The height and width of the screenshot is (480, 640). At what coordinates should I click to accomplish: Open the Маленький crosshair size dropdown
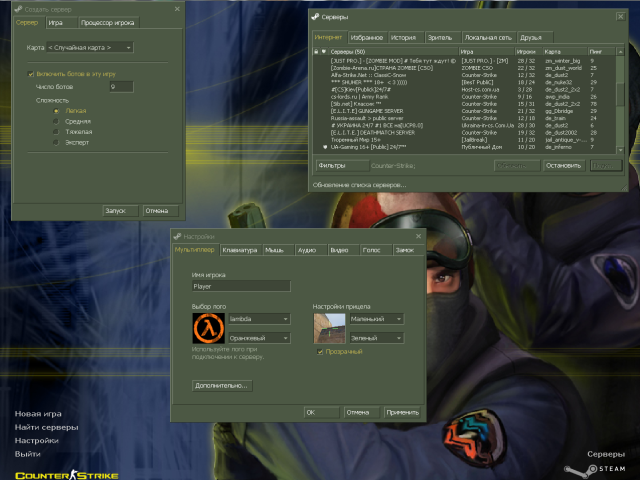coord(376,319)
